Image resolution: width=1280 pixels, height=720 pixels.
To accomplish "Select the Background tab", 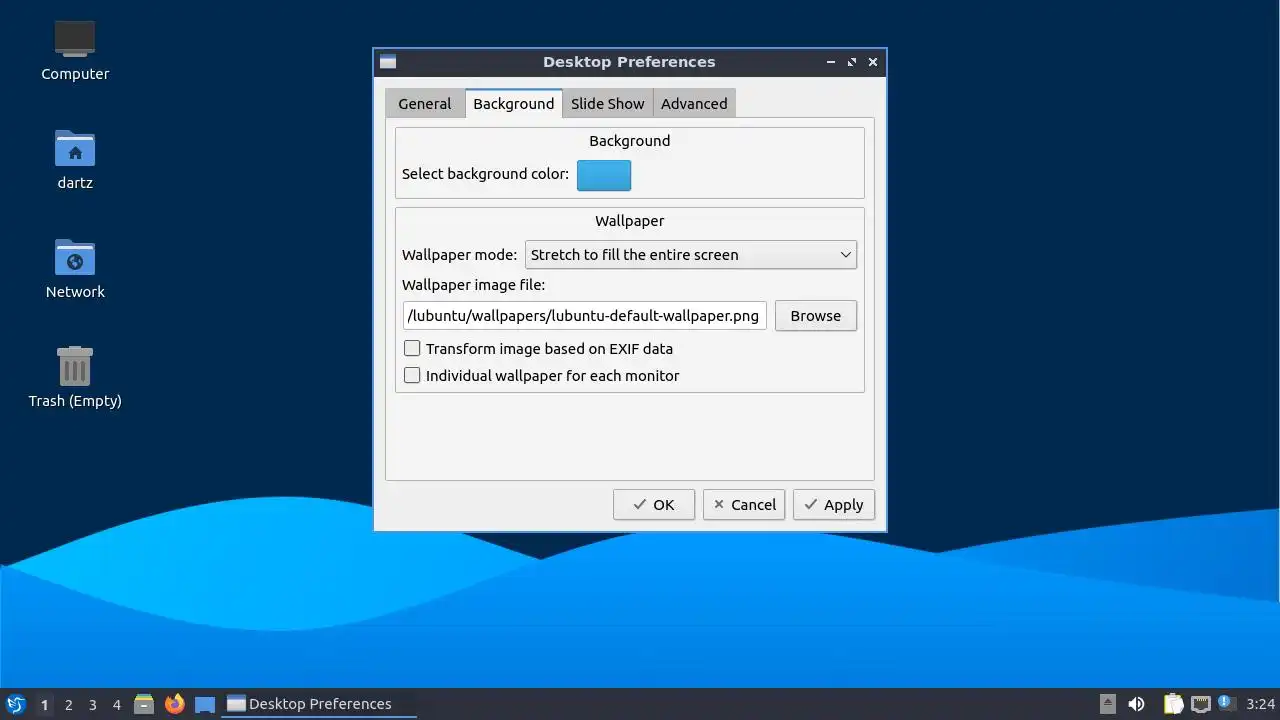I will point(513,104).
